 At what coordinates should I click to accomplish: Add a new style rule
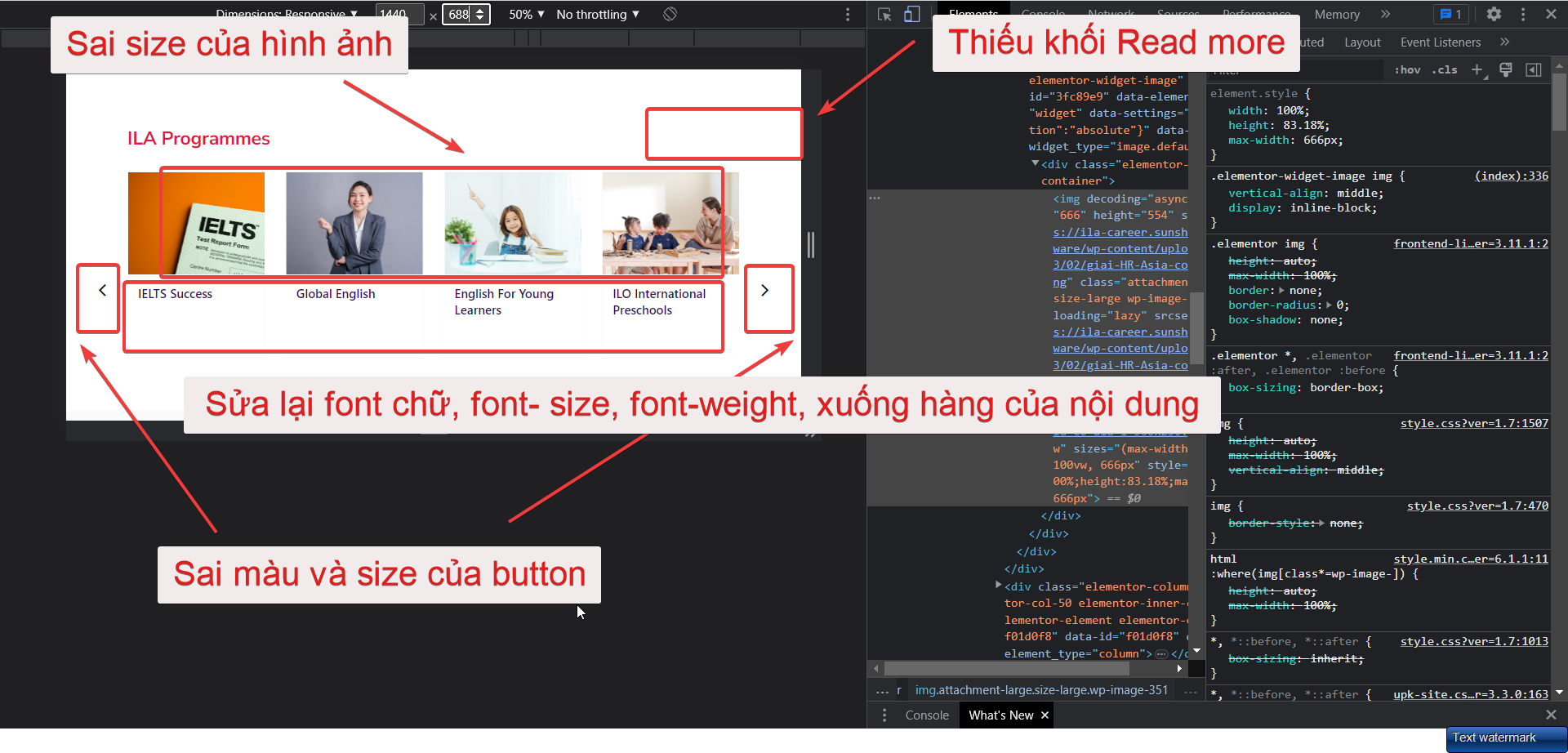pyautogui.click(x=1477, y=70)
